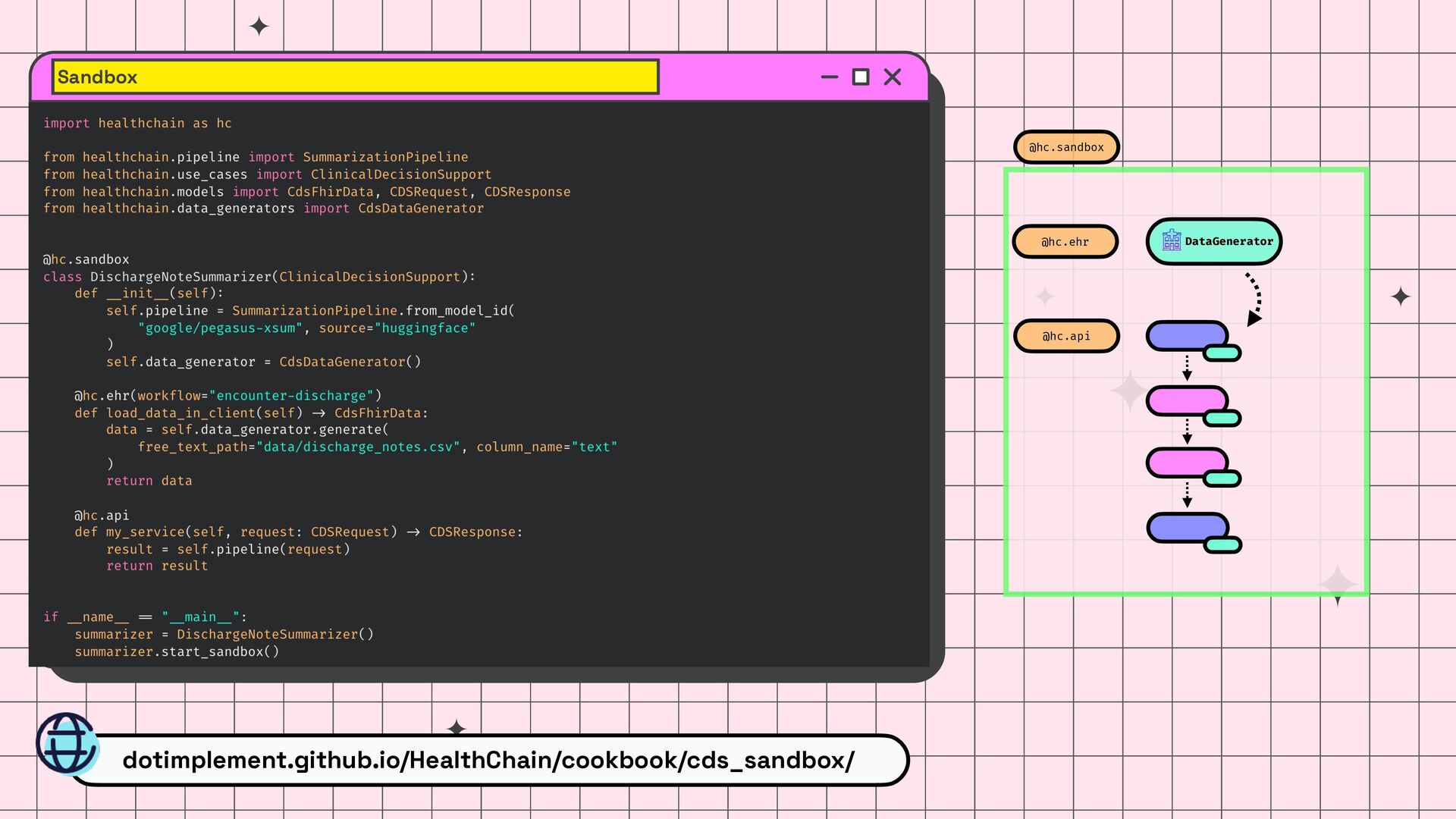Screen dimensions: 1456x819
Task: Click 'summarizer = DischargeNoteSummarizer()' line
Action: point(224,635)
